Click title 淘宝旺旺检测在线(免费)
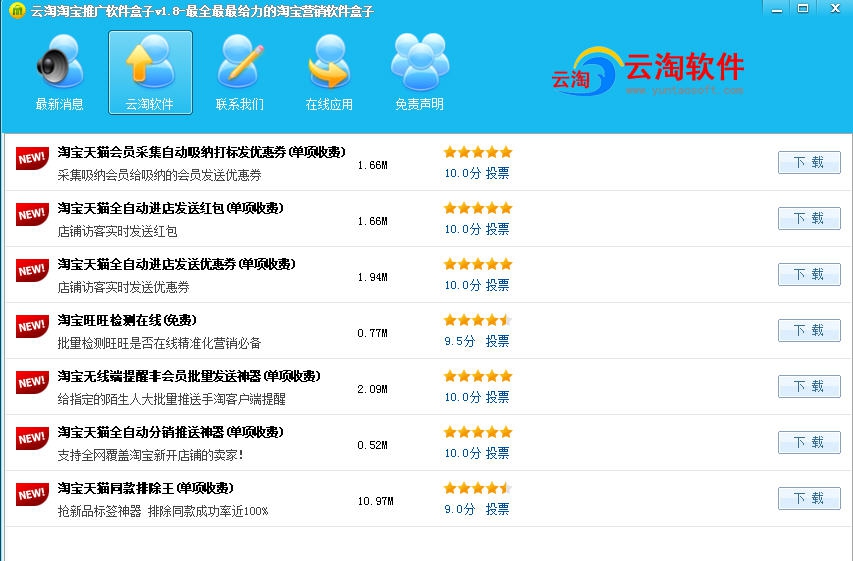853x561 pixels. 127,320
